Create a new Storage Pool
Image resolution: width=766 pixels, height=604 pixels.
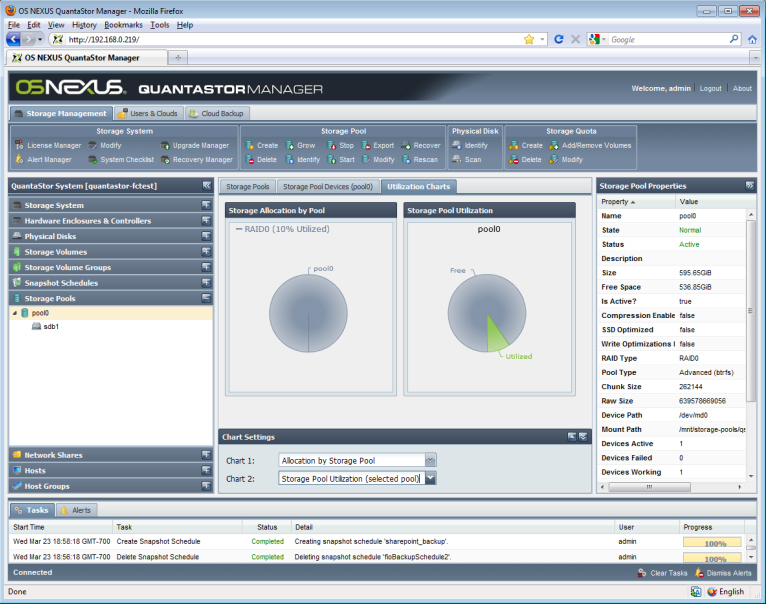tap(262, 146)
